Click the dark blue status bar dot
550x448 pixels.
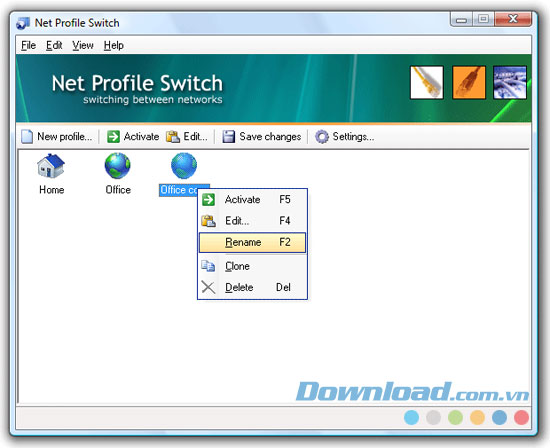[499, 418]
